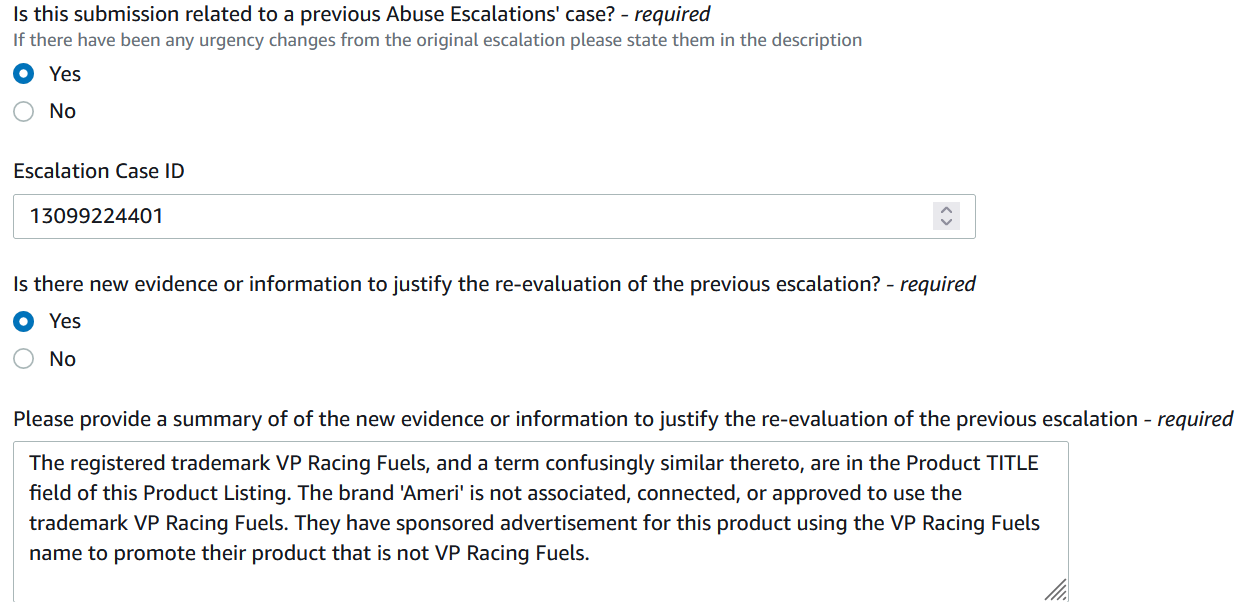Increment Escalation Case ID with up arrow
The height and width of the screenshot is (602, 1238).
coord(945,210)
